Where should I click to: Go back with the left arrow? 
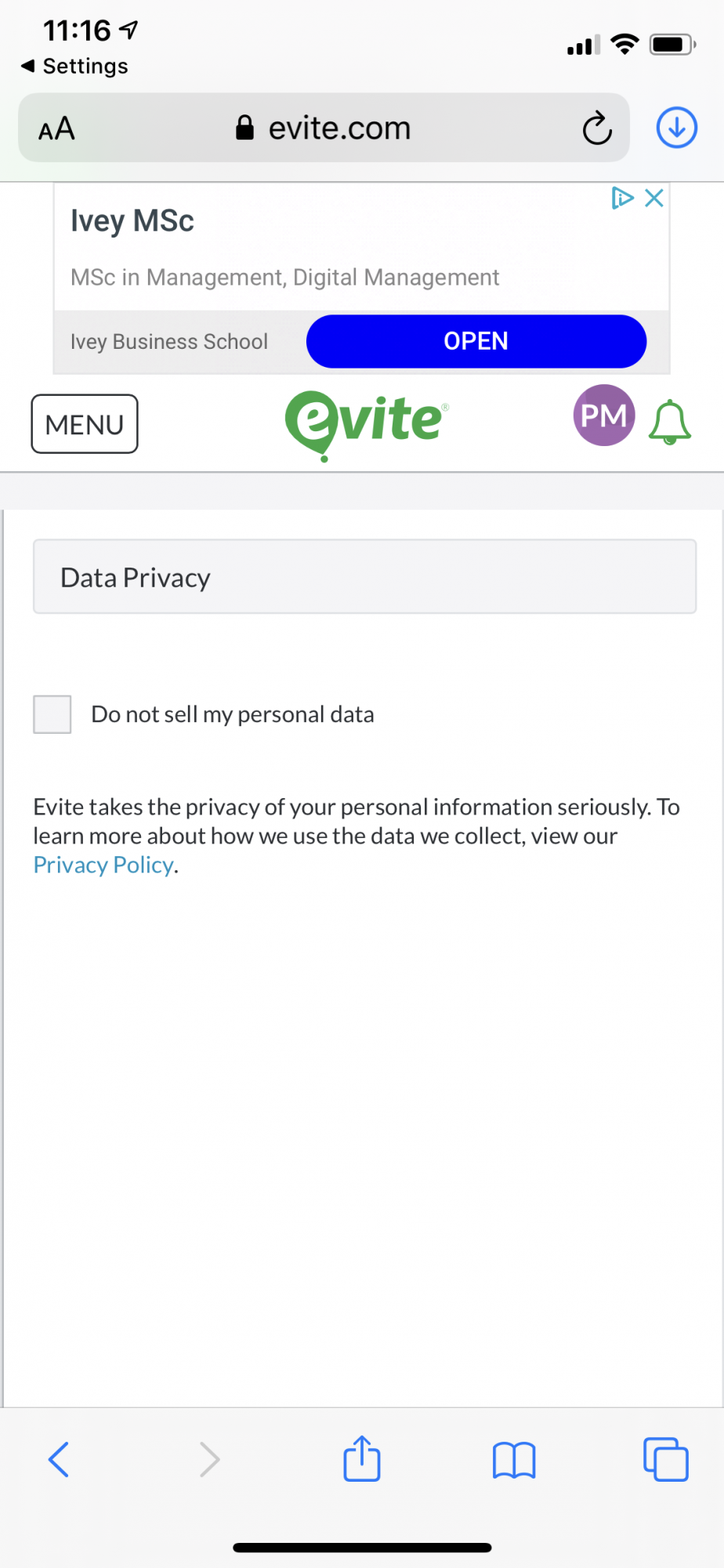click(59, 1459)
